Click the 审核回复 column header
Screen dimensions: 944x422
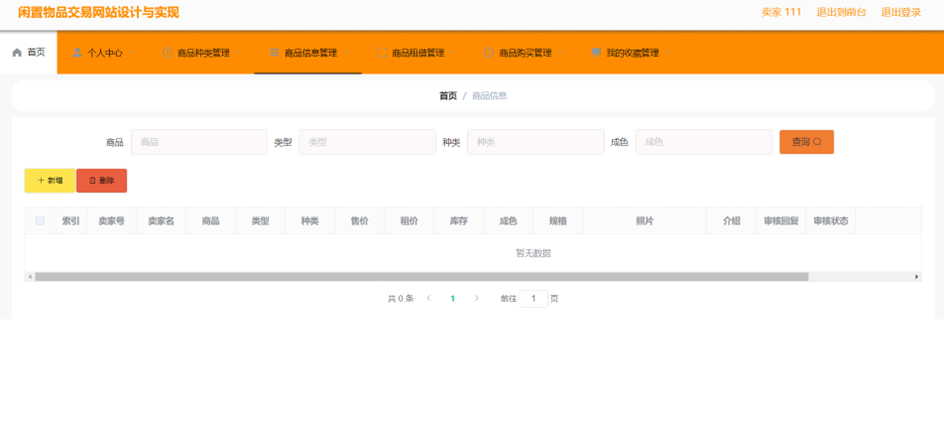[781, 221]
